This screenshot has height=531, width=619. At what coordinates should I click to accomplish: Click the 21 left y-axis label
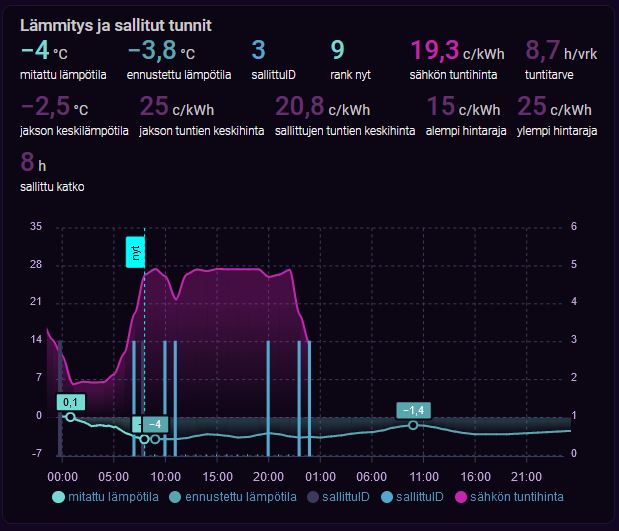pos(36,302)
